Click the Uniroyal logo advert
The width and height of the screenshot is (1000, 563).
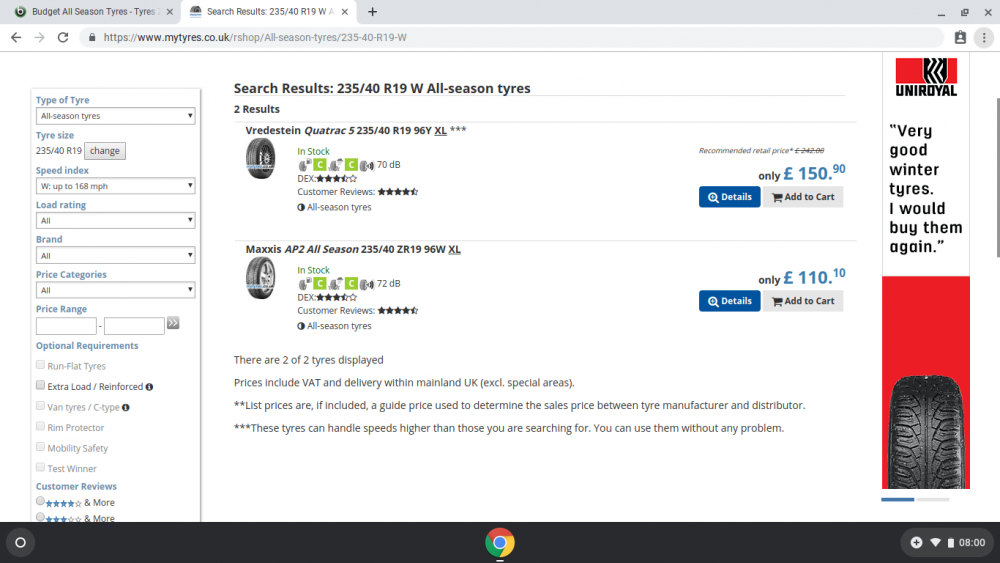(926, 77)
